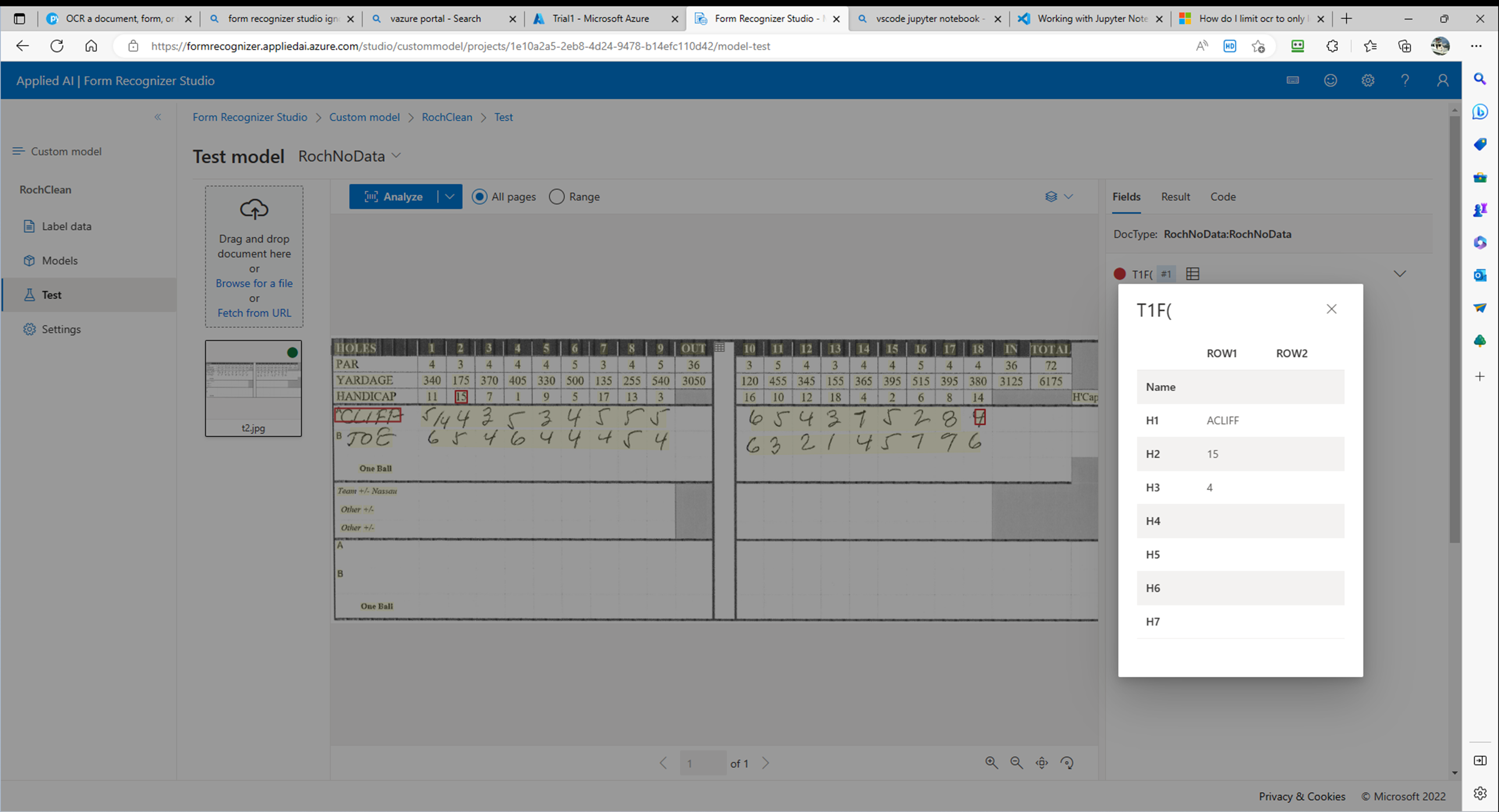The height and width of the screenshot is (812, 1499).
Task: Zoom in on the document preview
Action: point(991,763)
